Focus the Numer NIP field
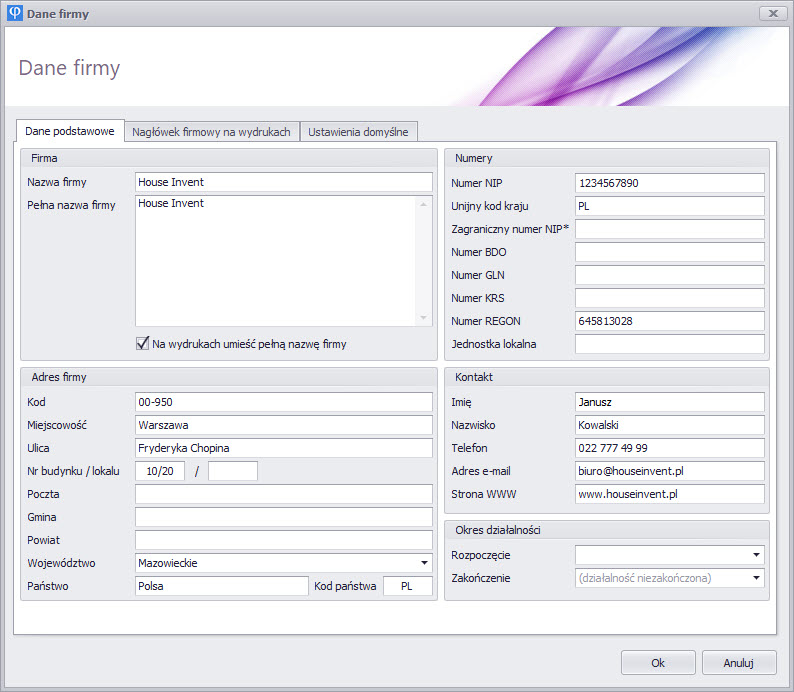 tap(669, 183)
